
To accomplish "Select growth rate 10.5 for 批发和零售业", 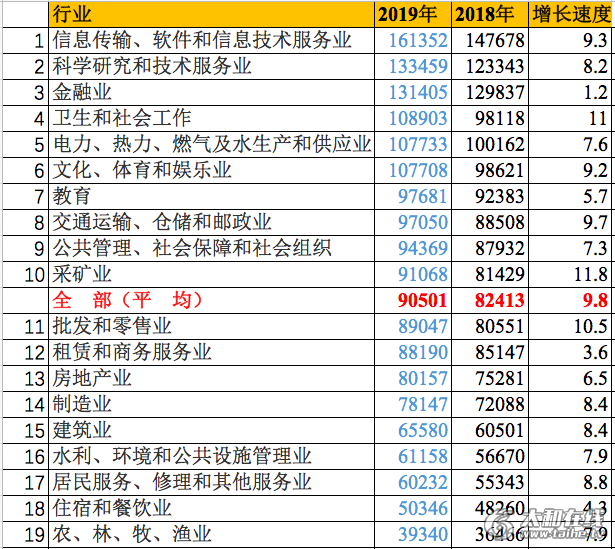I will coord(571,326).
